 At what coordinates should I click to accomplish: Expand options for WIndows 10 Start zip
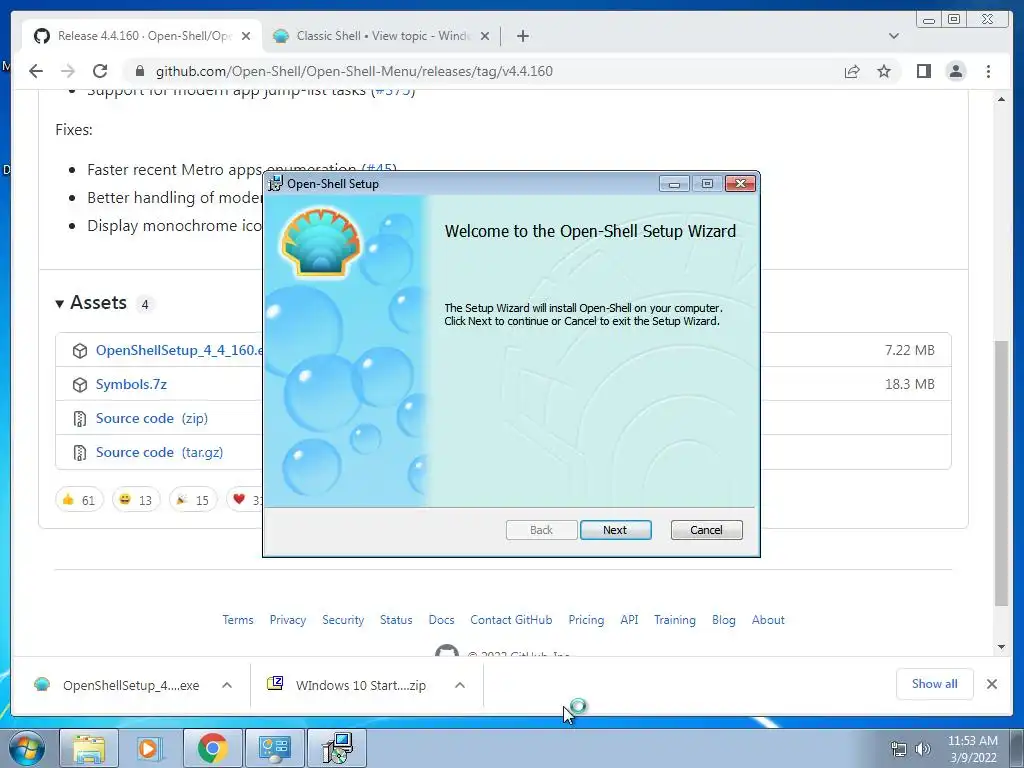(460, 685)
